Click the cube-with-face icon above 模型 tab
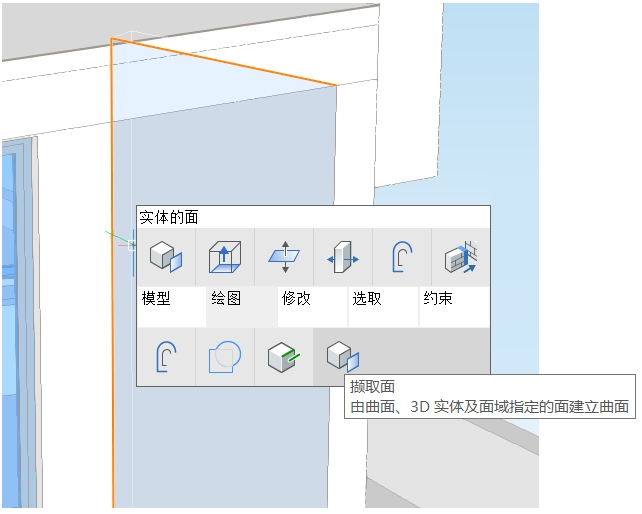 point(166,257)
